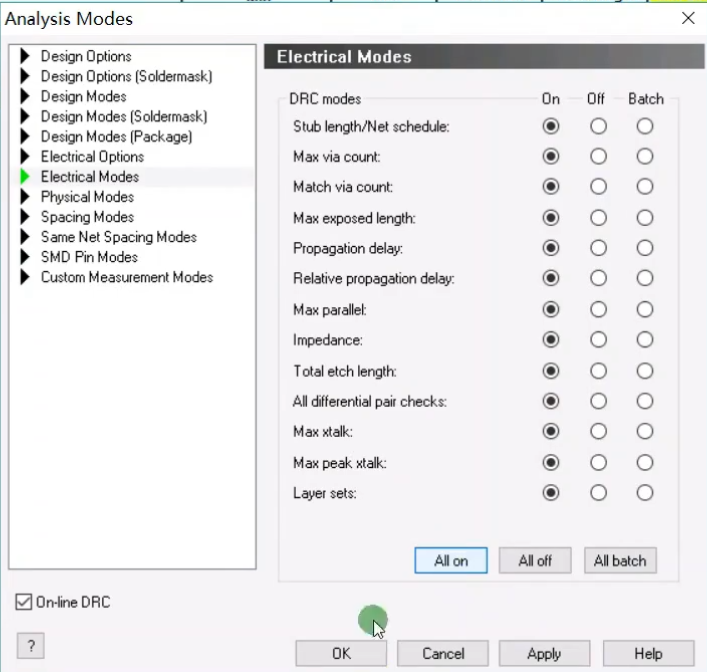Open Help for Analysis Modes

(x=648, y=654)
